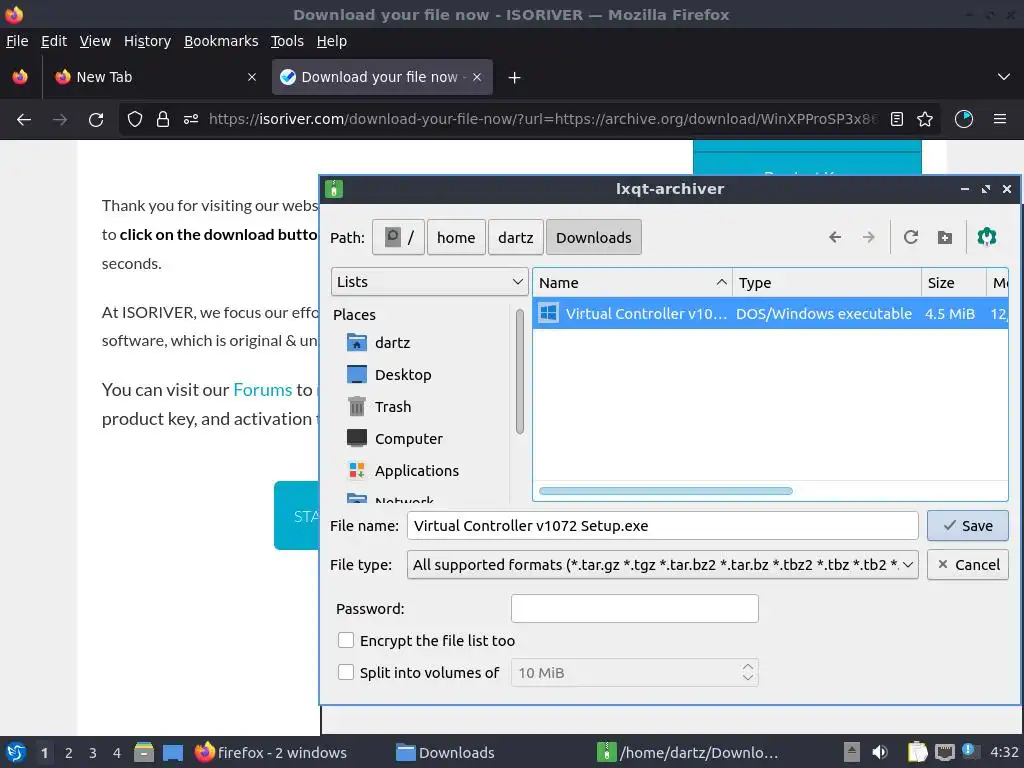Screen dimensions: 1024x768
Task: Click Cancel in the archiver dialog
Action: click(x=967, y=565)
